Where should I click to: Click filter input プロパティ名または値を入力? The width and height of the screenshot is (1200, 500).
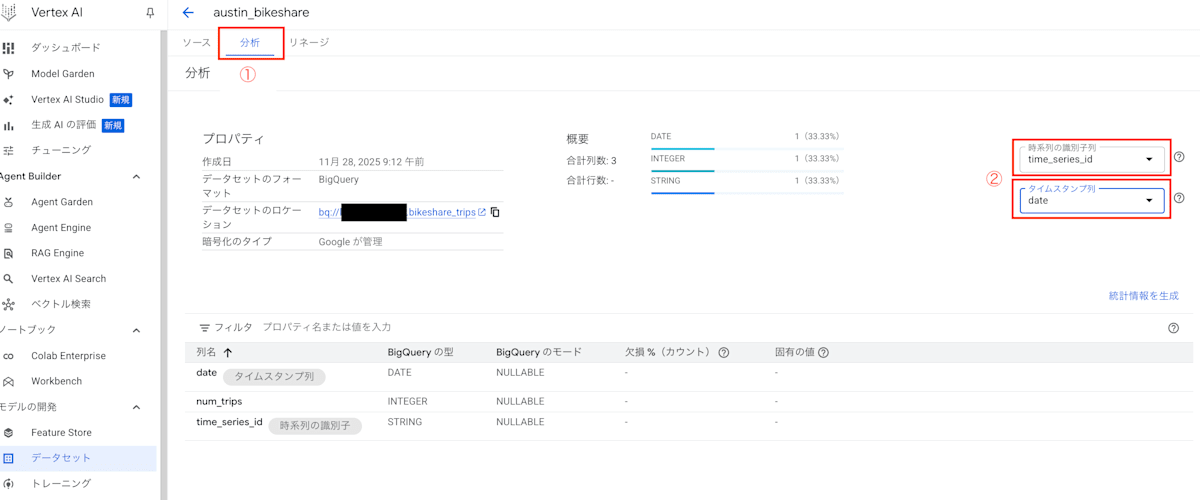[327, 328]
